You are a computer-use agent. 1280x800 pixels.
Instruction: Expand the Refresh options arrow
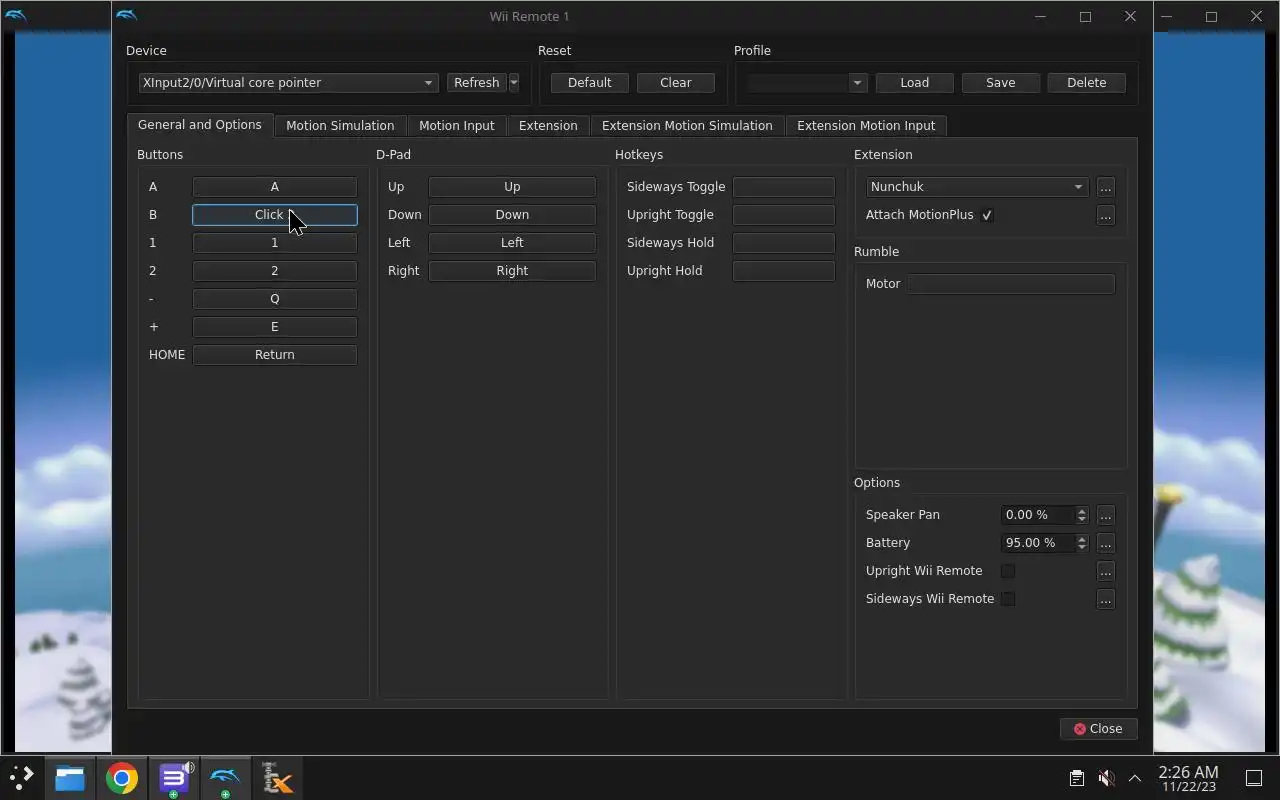click(x=514, y=83)
